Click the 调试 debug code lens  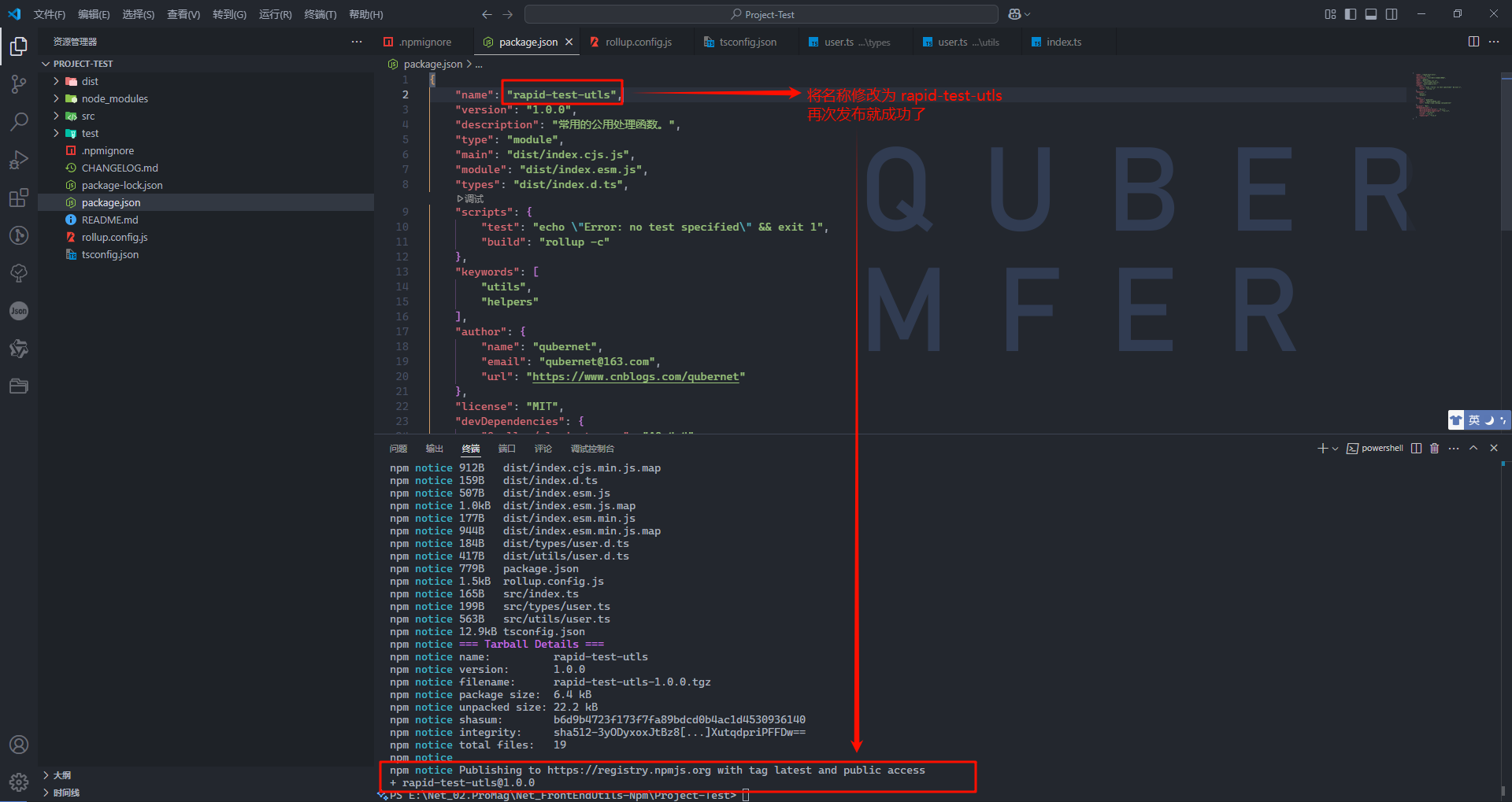471,198
